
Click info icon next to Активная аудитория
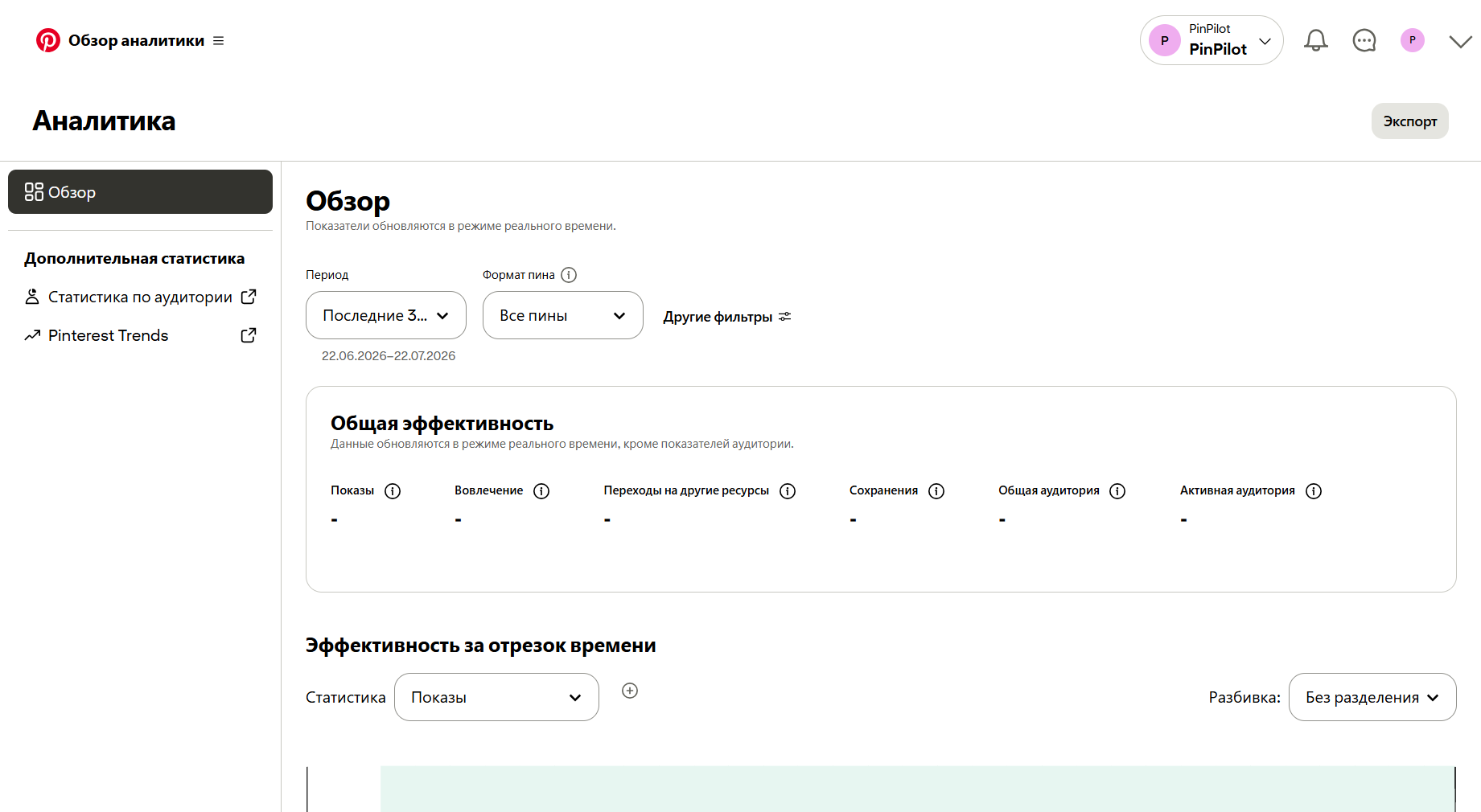click(x=1314, y=491)
